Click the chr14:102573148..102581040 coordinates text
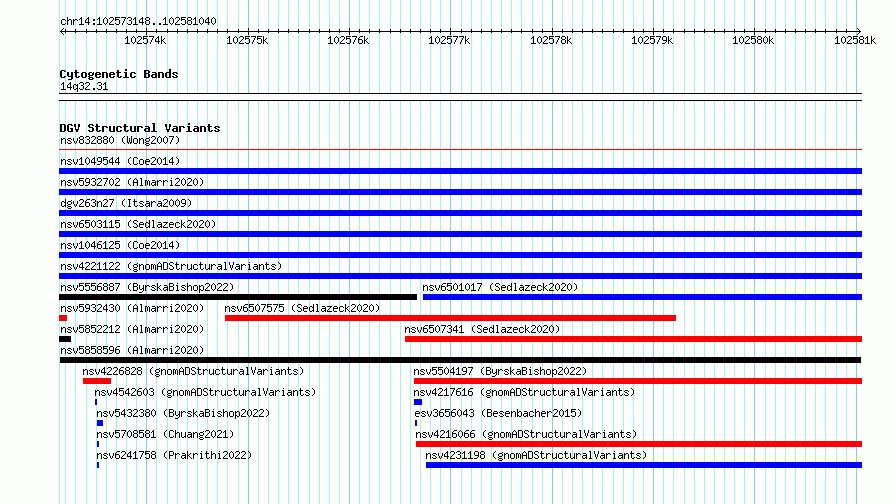This screenshot has width=890, height=504. tap(138, 21)
